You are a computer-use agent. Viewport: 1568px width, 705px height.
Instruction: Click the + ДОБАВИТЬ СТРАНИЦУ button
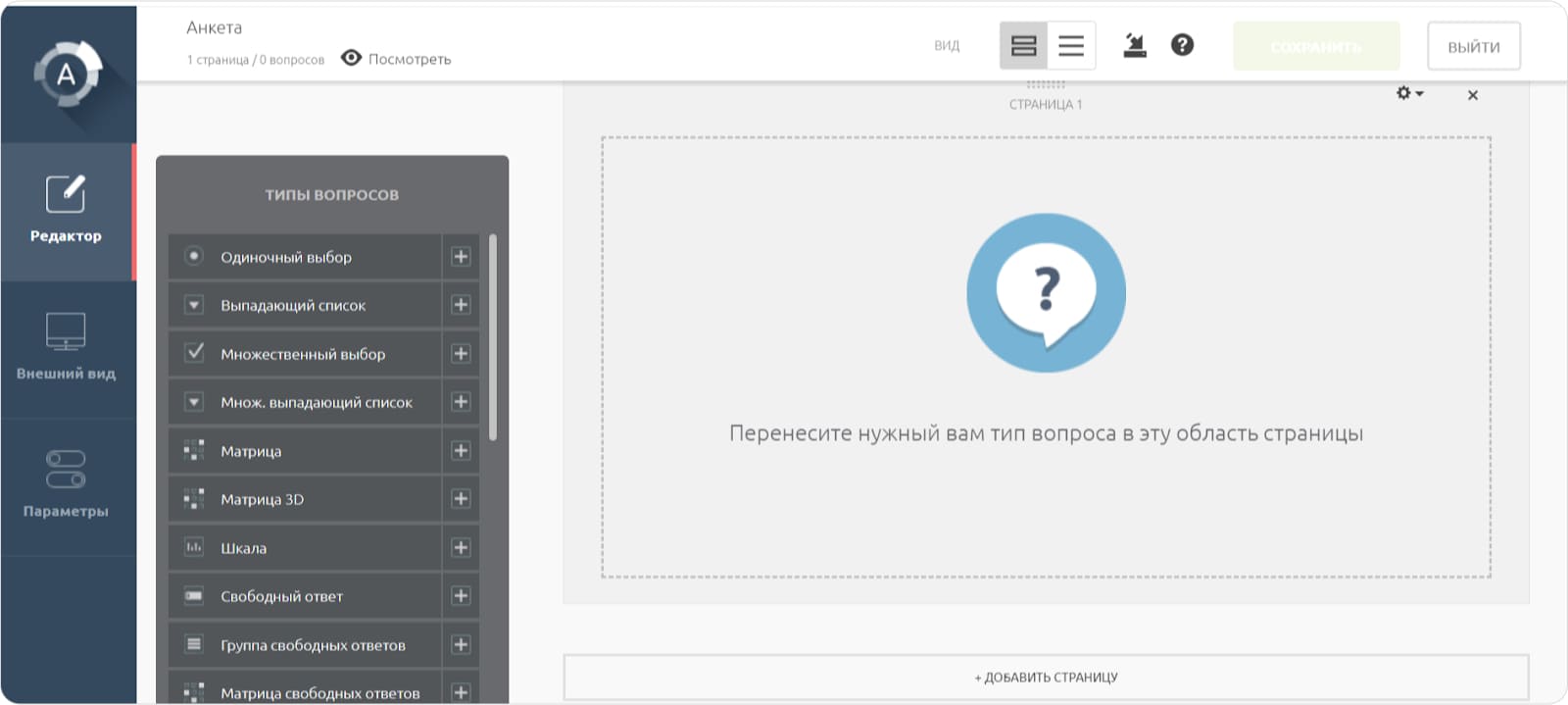1046,678
